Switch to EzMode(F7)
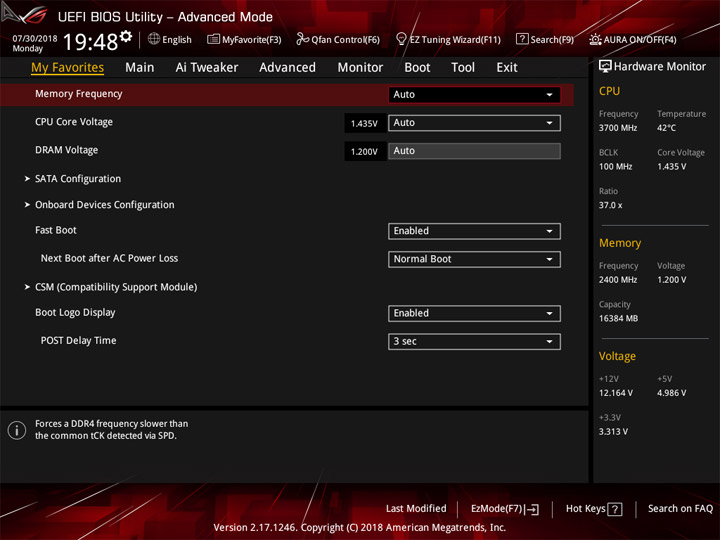 505,509
